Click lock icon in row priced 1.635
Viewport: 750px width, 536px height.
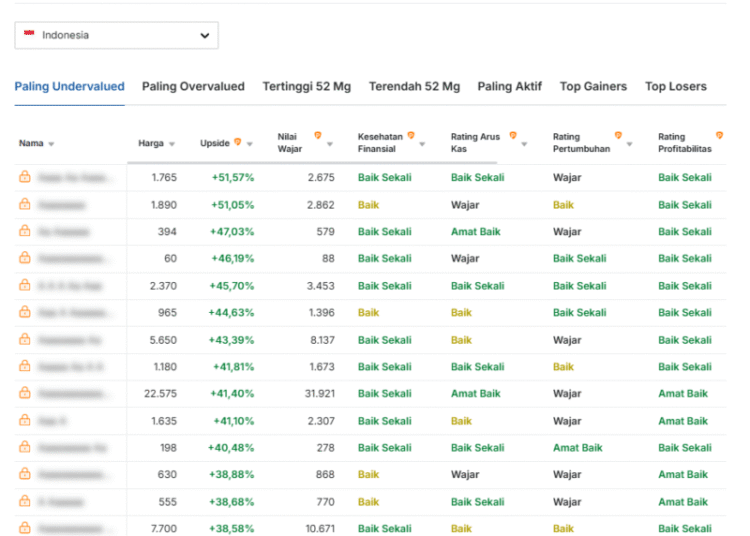pos(25,421)
